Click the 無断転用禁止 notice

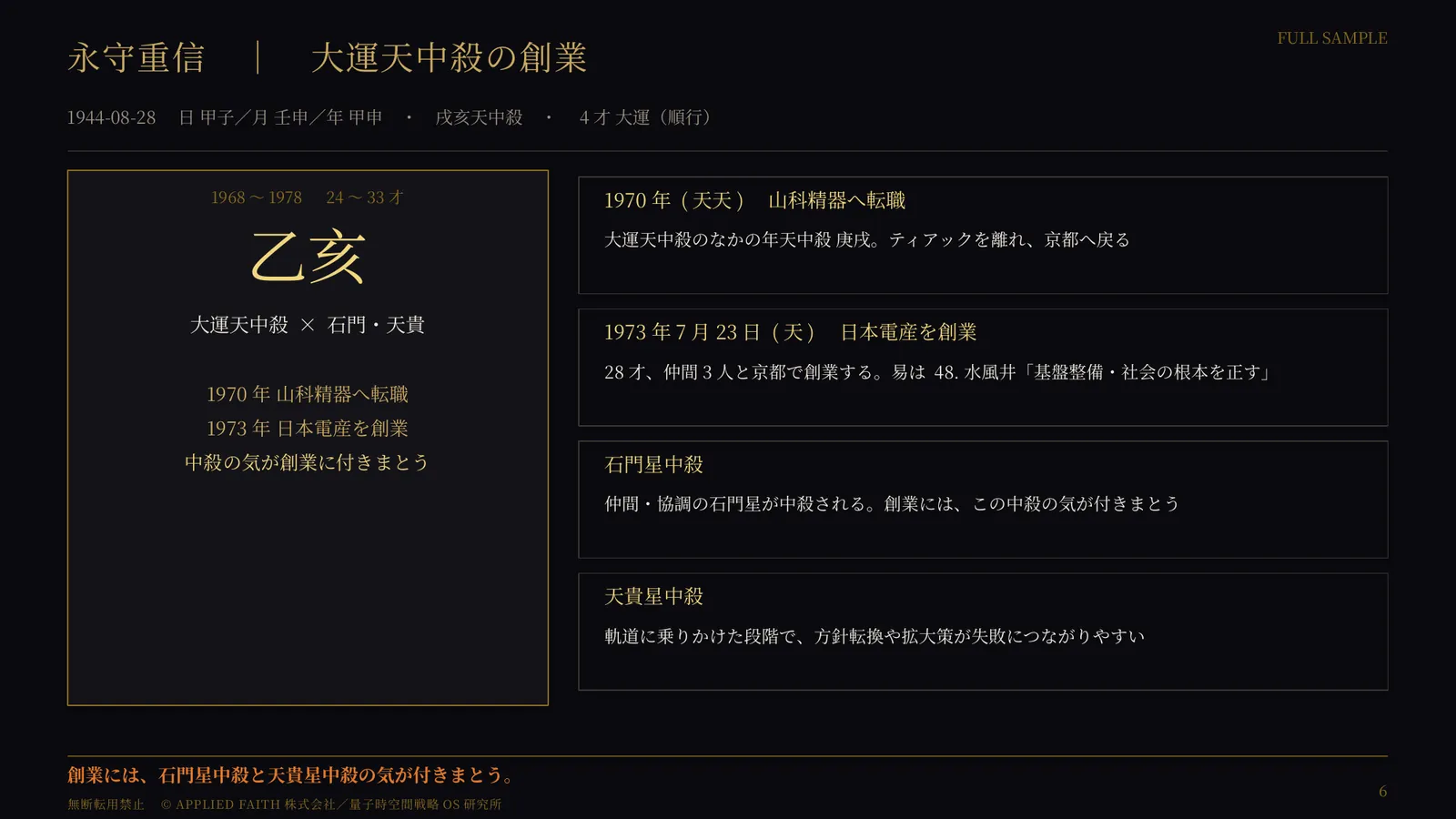(x=106, y=804)
